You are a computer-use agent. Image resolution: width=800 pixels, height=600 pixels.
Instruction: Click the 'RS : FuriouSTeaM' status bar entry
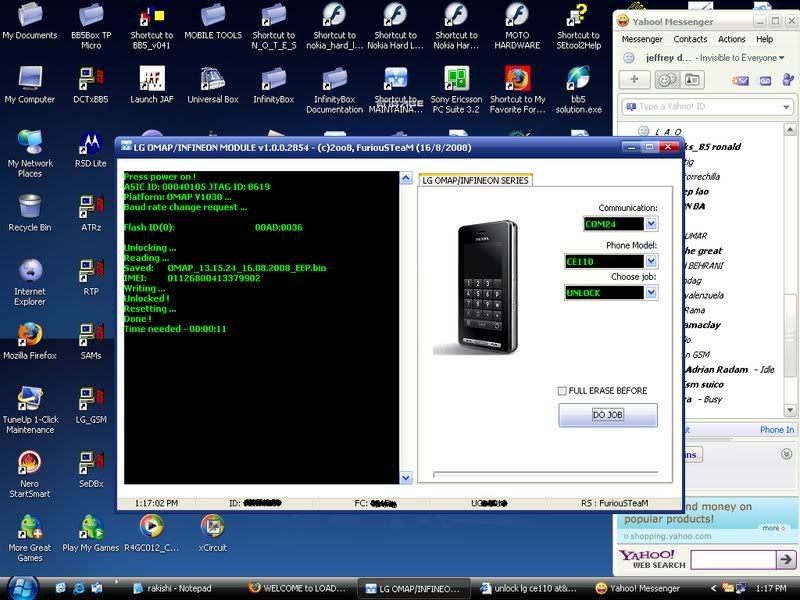click(x=614, y=503)
